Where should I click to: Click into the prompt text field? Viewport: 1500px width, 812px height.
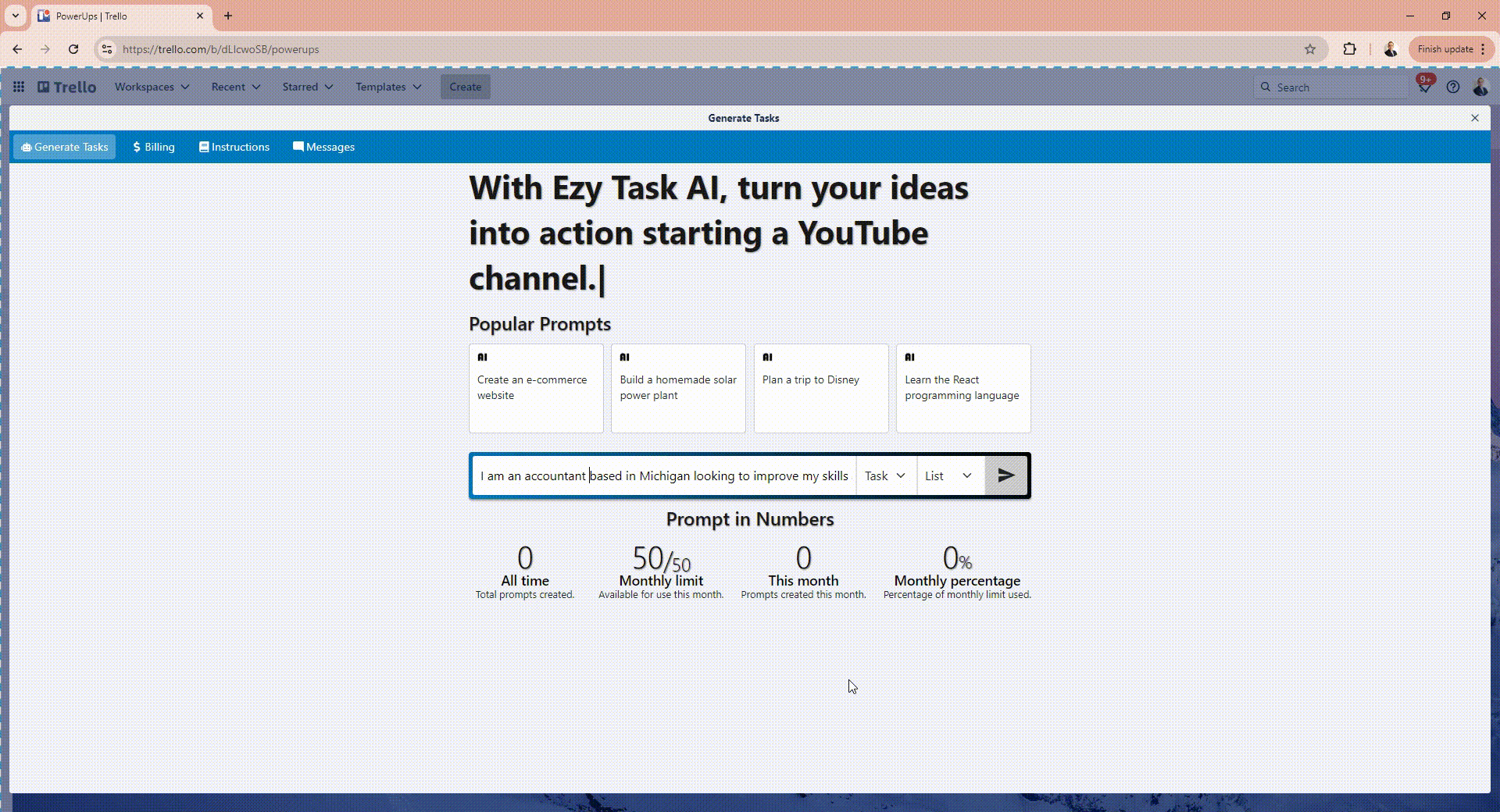pos(664,475)
